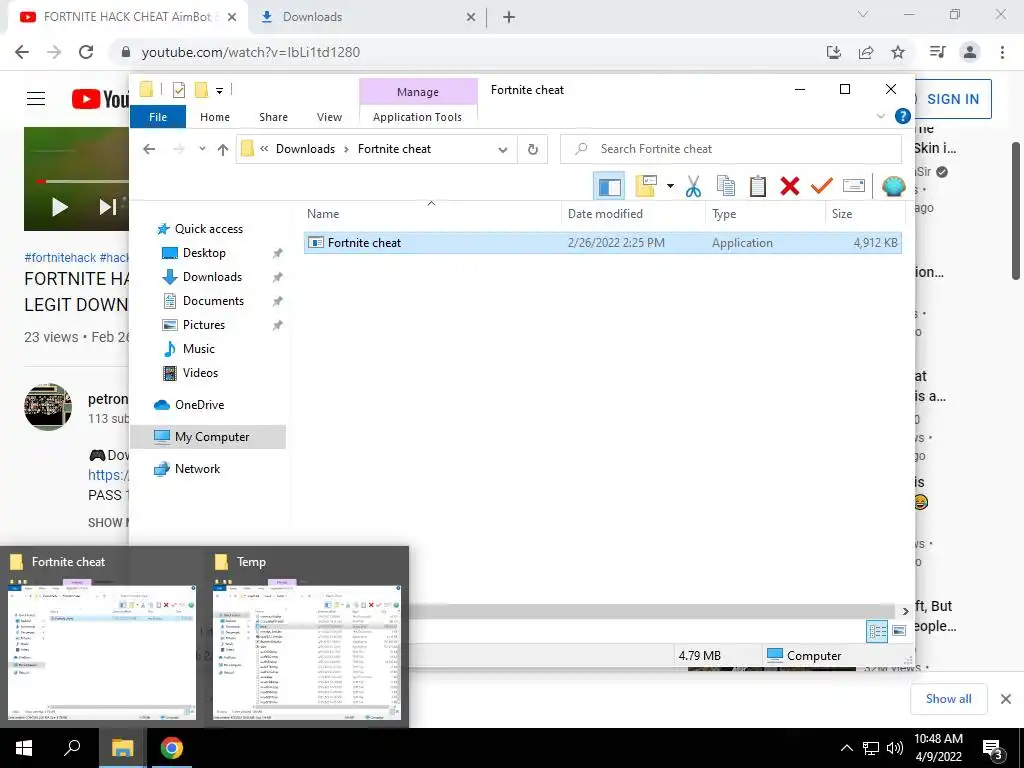Expand the ribbon with chevron
The image size is (1024, 768).
click(880, 117)
